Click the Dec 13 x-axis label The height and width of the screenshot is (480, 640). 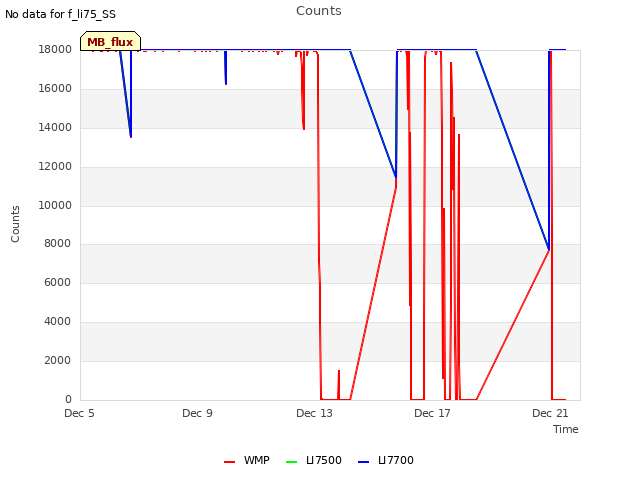(314, 413)
